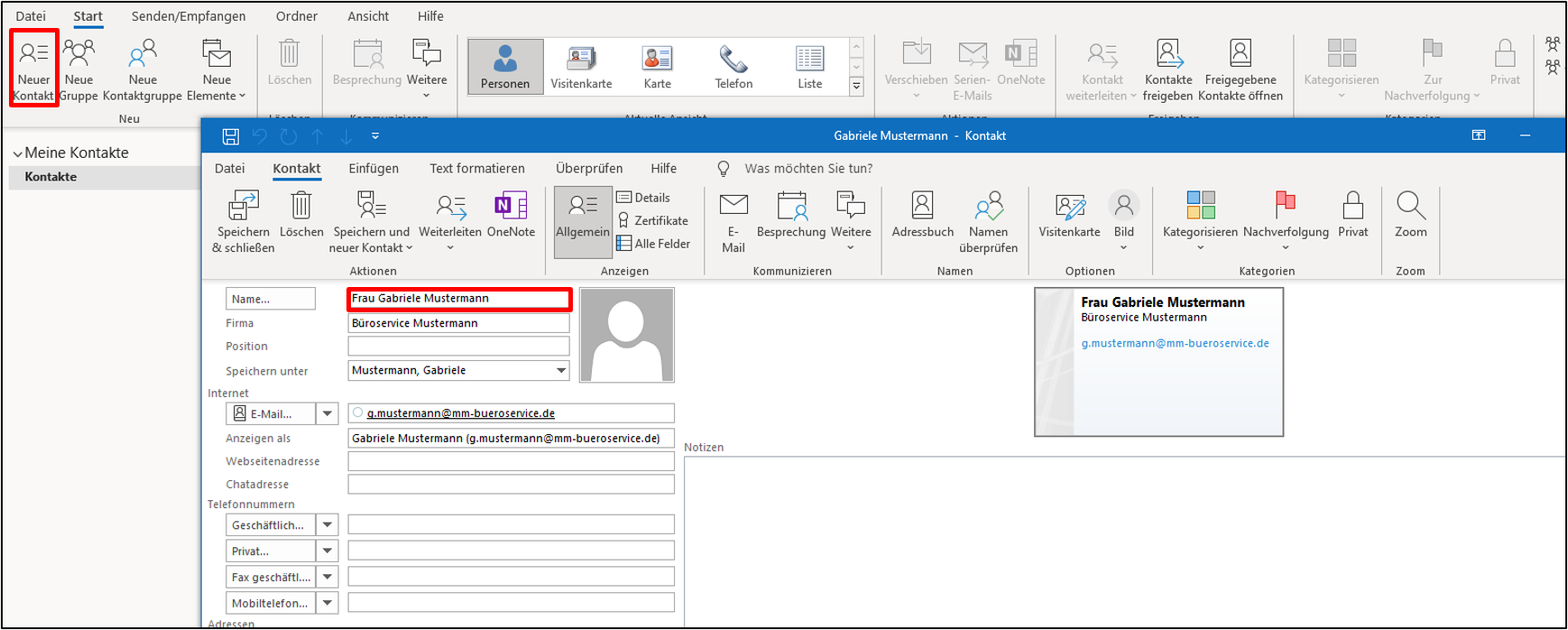
Task: Open Senden/Empfangen tab
Action: pos(189,16)
